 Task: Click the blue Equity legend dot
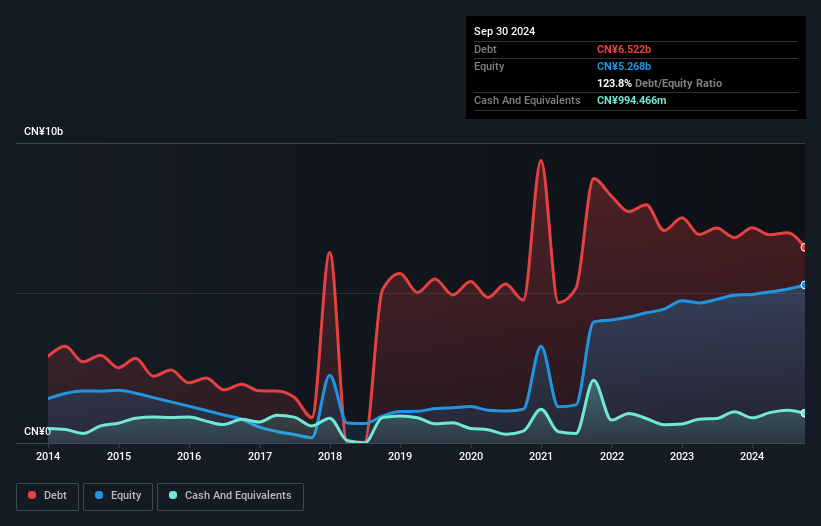coord(99,495)
